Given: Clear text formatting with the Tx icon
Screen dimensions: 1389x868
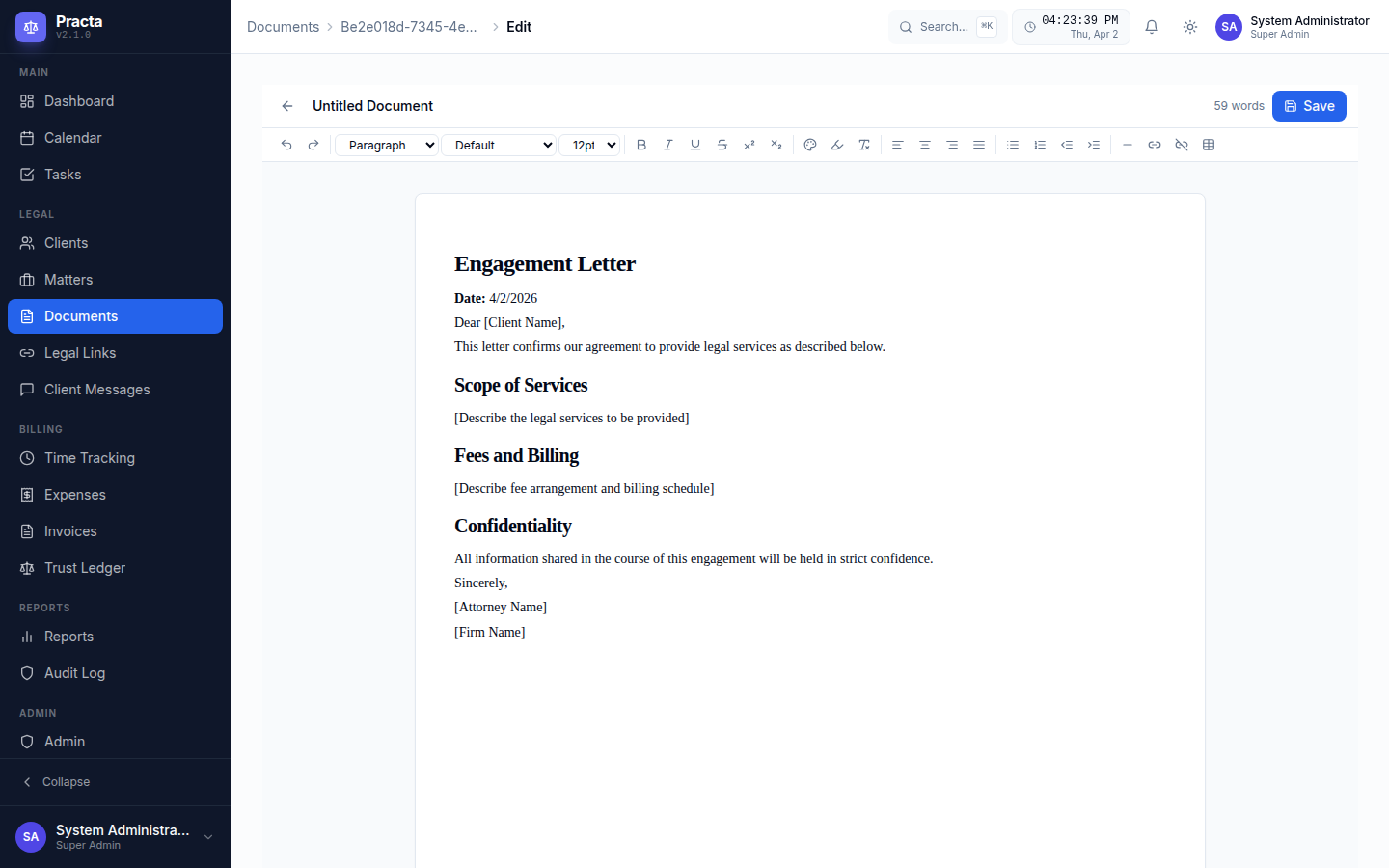Looking at the screenshot, I should 864,145.
